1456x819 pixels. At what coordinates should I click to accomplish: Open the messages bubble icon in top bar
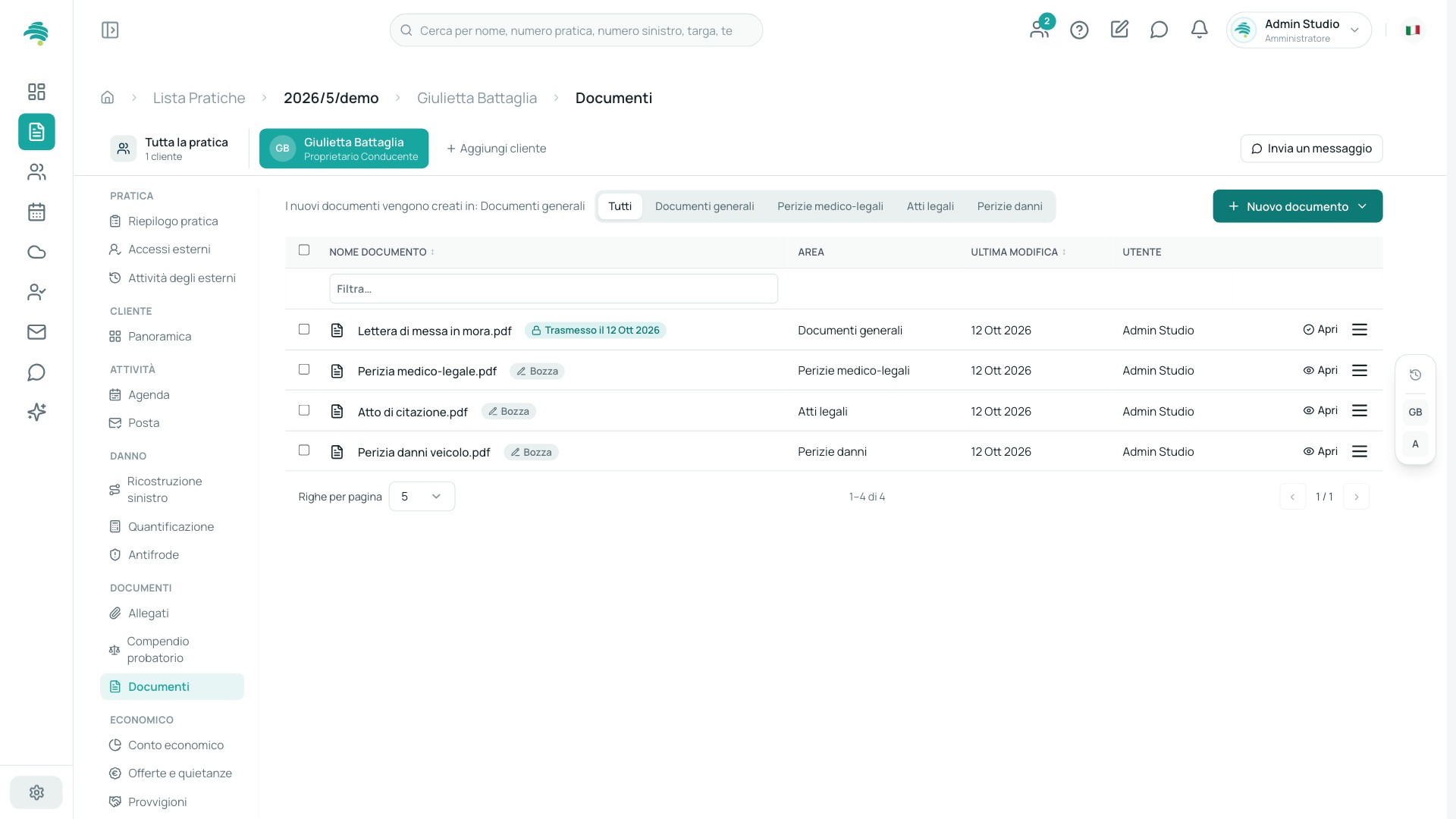pos(1159,30)
